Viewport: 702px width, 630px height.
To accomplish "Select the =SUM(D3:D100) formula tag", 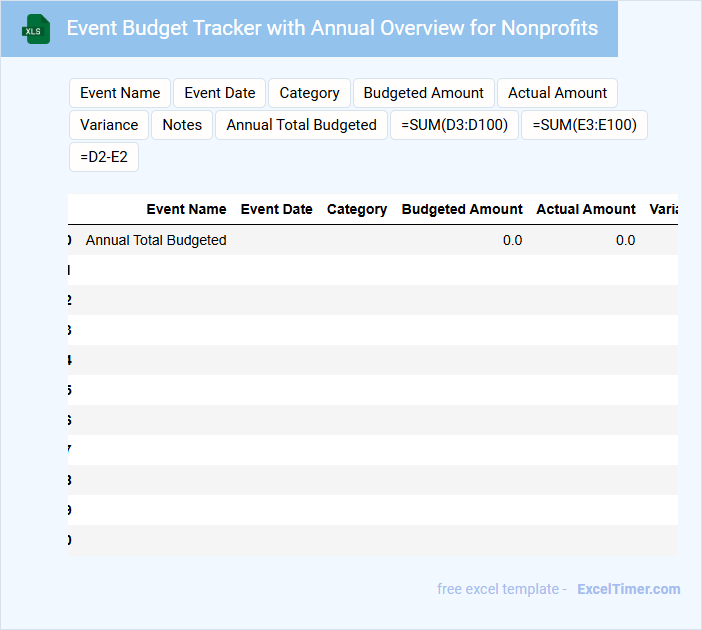I will (x=454, y=125).
